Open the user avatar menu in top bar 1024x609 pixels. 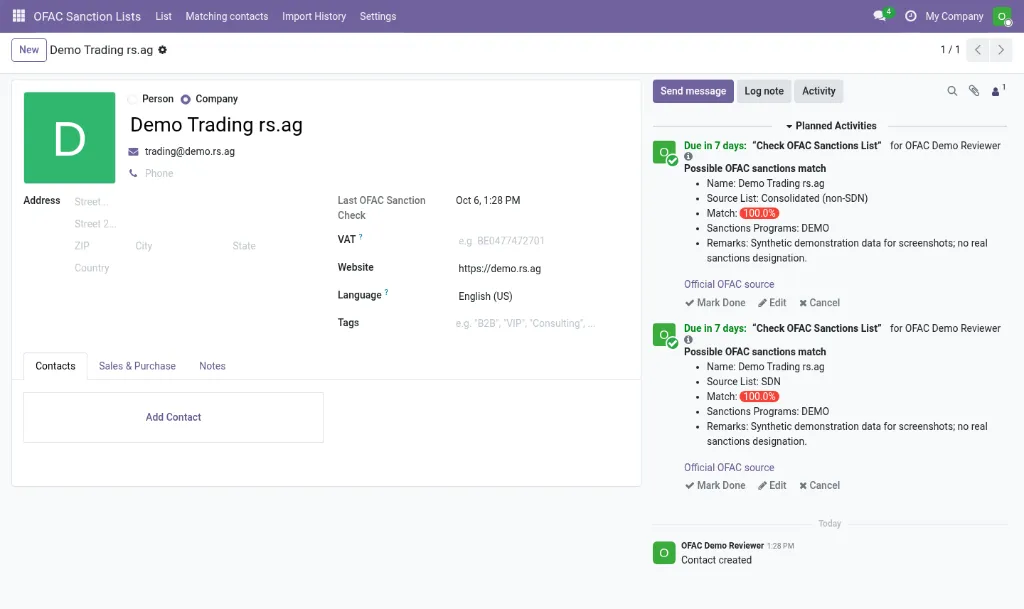(x=1002, y=16)
